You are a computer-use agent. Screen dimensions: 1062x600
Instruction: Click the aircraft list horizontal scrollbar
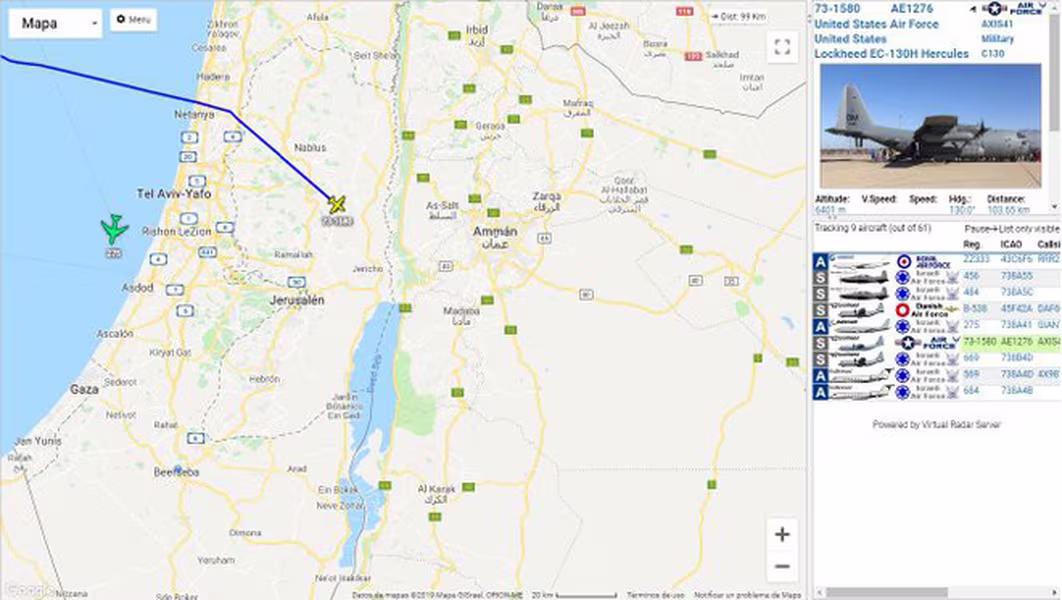(937, 593)
